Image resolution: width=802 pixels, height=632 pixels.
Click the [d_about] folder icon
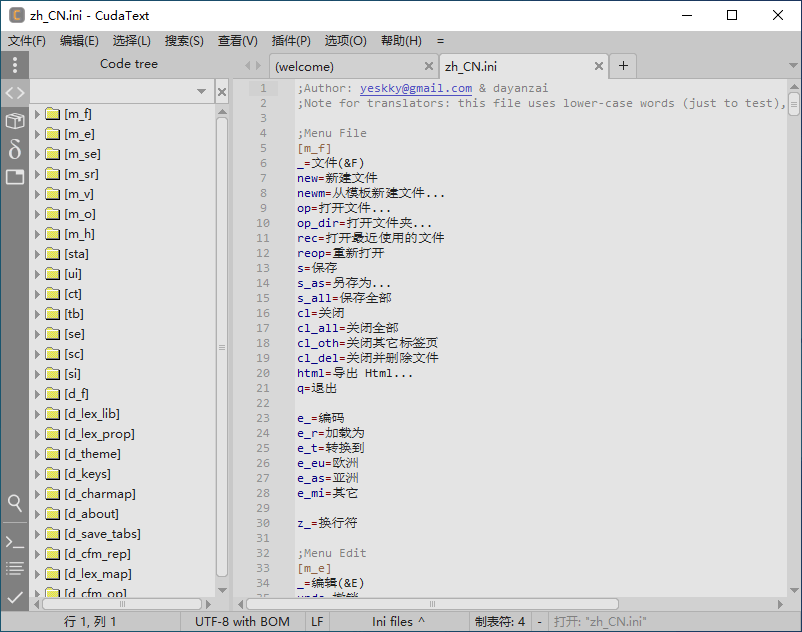tap(52, 514)
